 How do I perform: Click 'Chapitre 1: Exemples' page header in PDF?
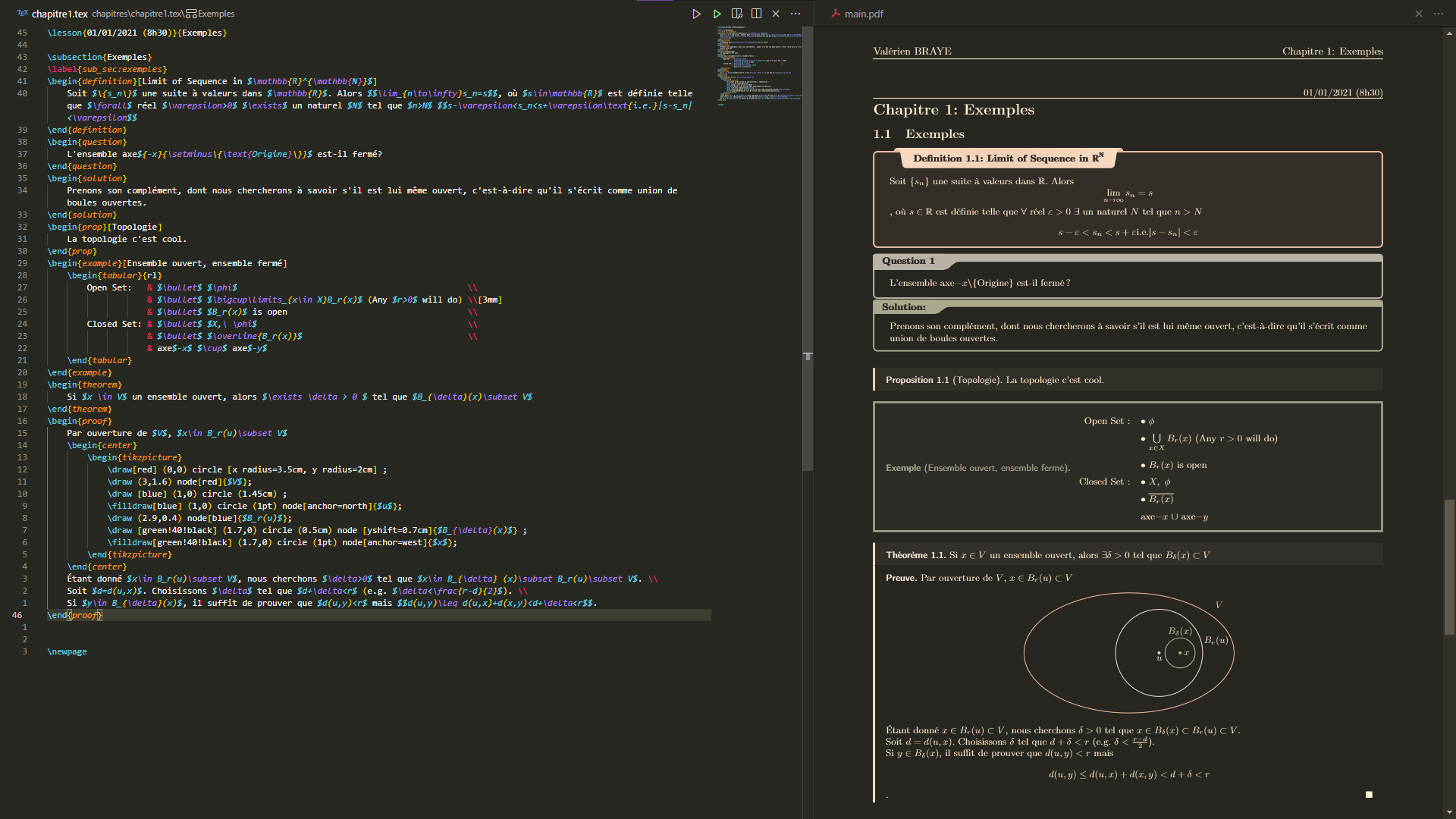pos(1332,52)
